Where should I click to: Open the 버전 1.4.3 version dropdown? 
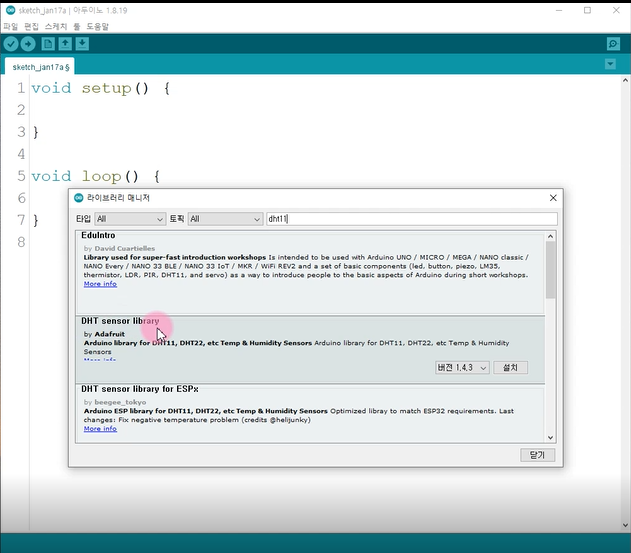point(462,367)
